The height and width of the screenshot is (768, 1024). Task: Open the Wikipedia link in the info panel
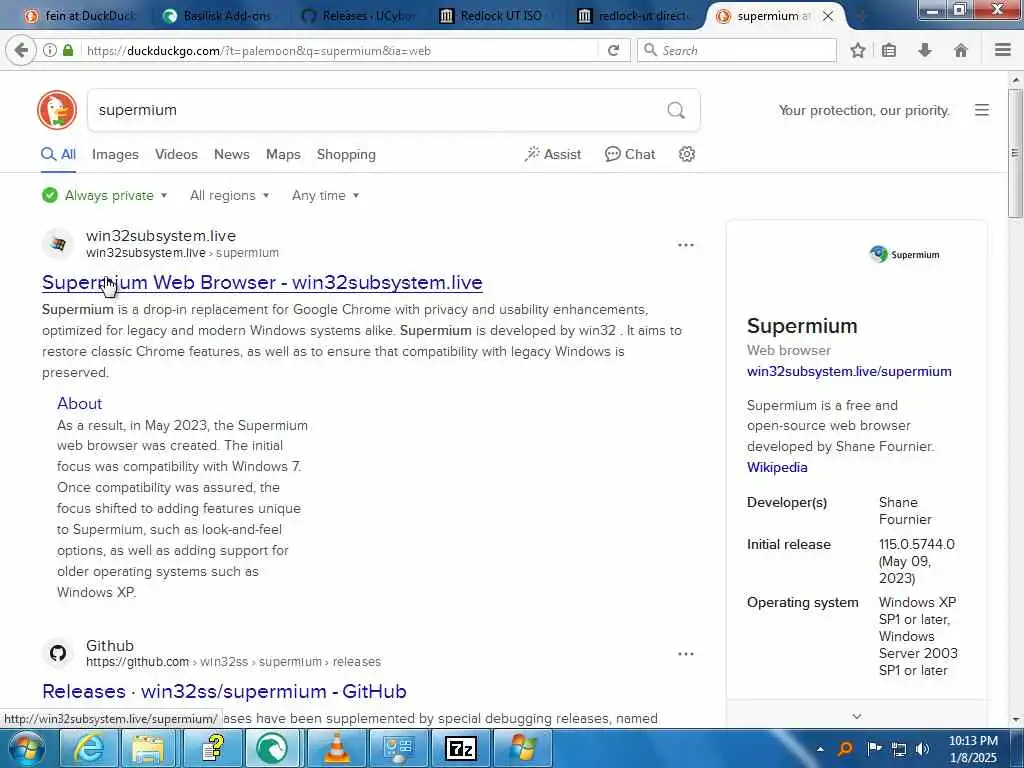777,467
